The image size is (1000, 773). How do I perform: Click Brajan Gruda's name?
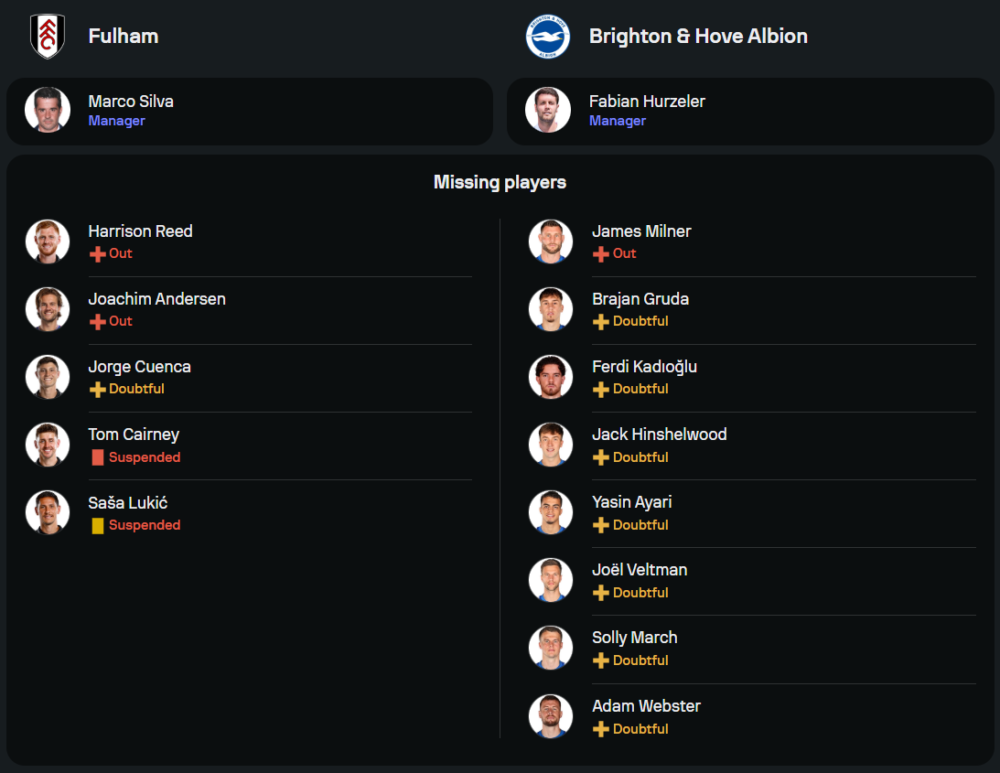(x=640, y=299)
